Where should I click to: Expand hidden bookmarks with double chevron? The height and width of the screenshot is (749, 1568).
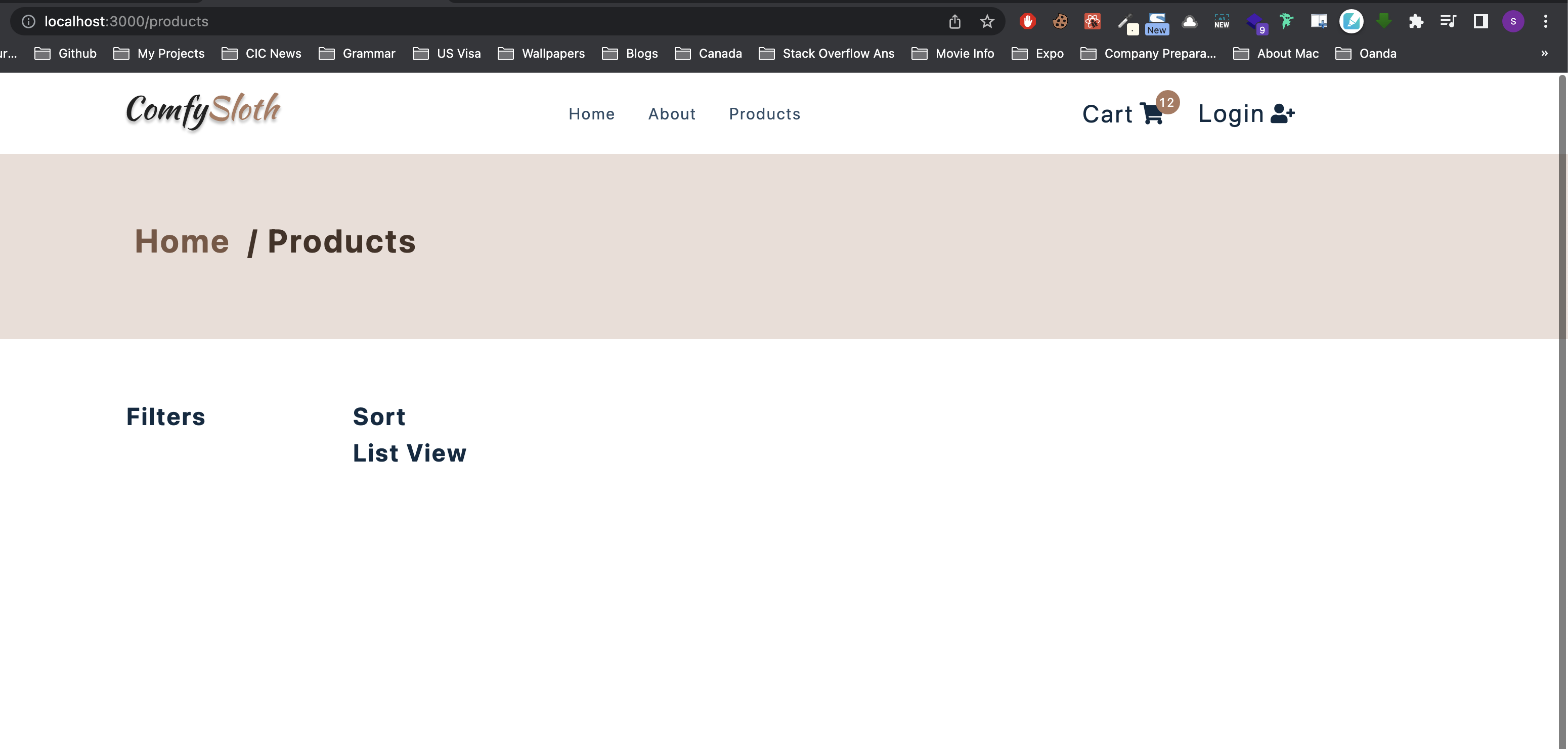(x=1544, y=54)
